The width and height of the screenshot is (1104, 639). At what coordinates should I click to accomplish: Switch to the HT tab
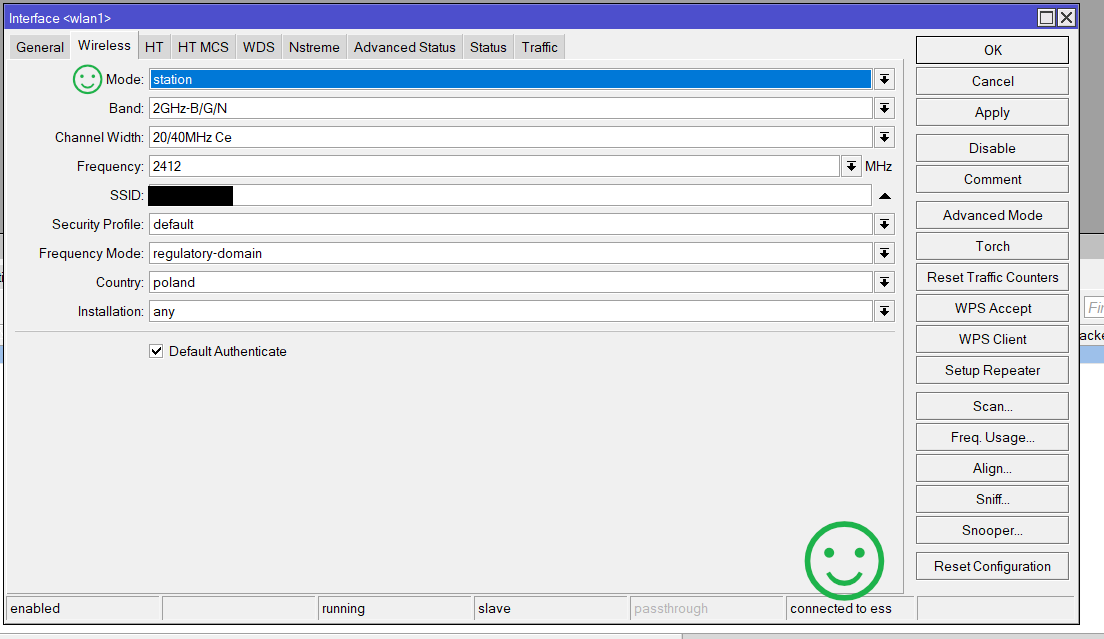[x=154, y=47]
